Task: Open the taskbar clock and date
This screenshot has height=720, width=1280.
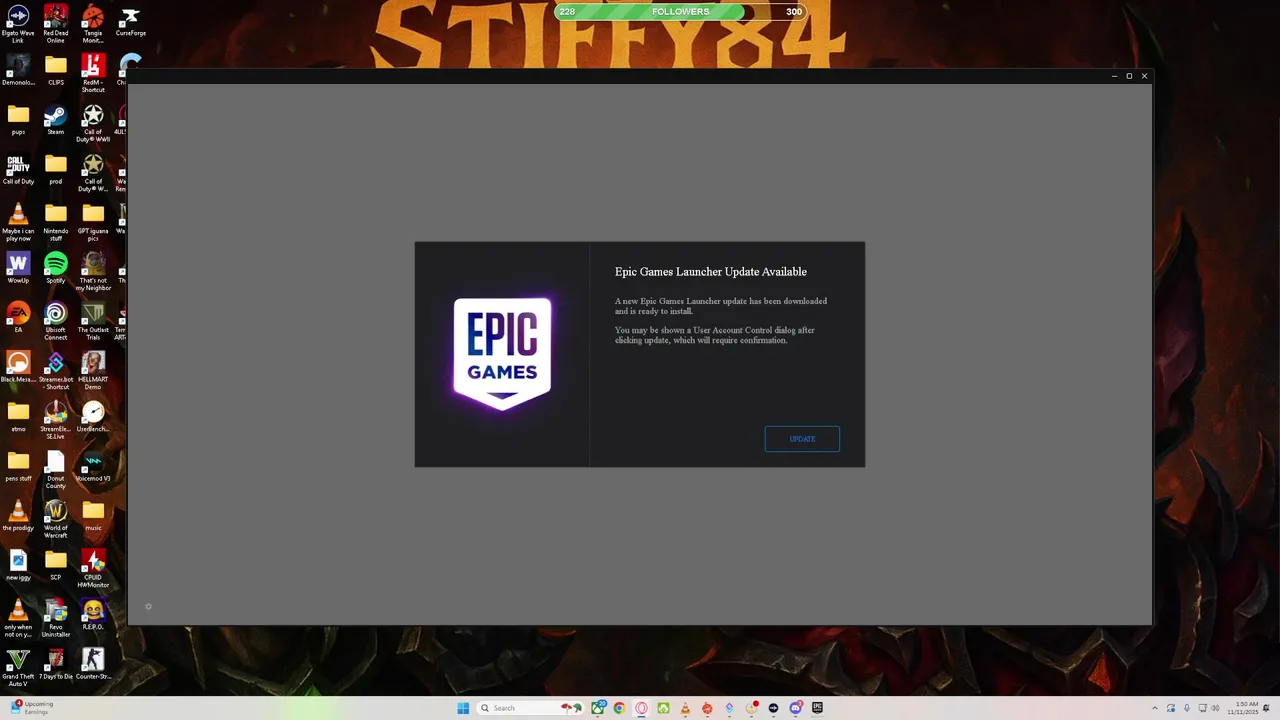Action: pos(1243,708)
